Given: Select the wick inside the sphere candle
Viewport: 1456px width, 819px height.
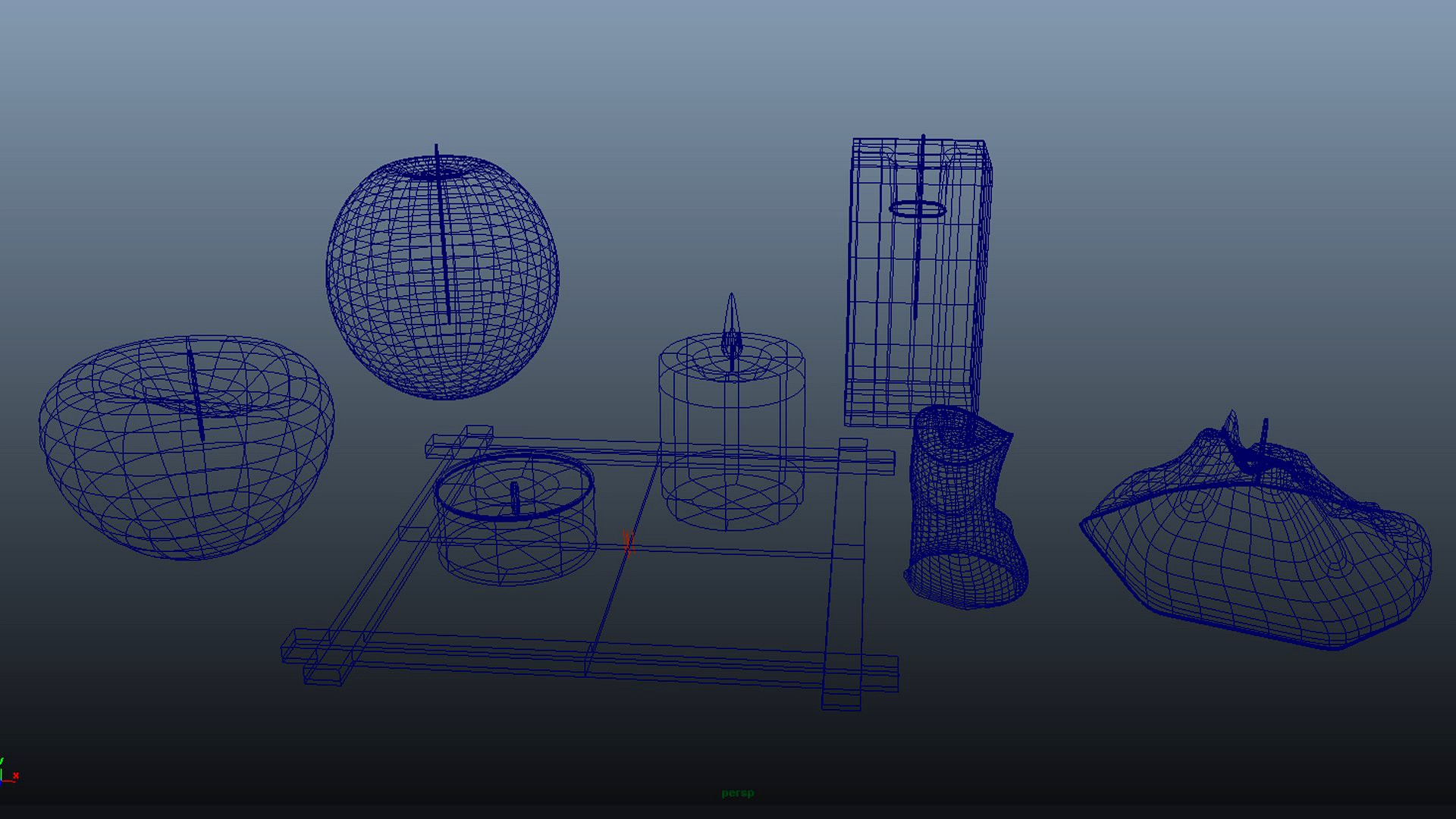Looking at the screenshot, I should pos(442,234).
